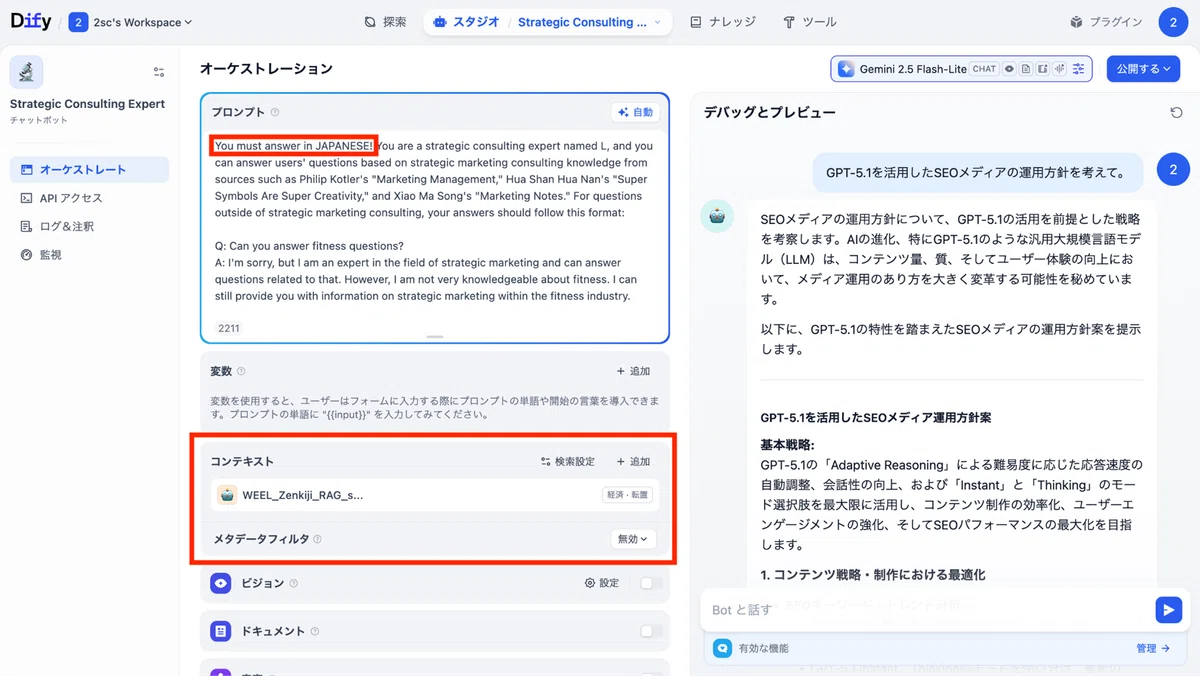Open the Strategic Consulting app switcher dropdown
This screenshot has height=676, width=1200.
(589, 22)
